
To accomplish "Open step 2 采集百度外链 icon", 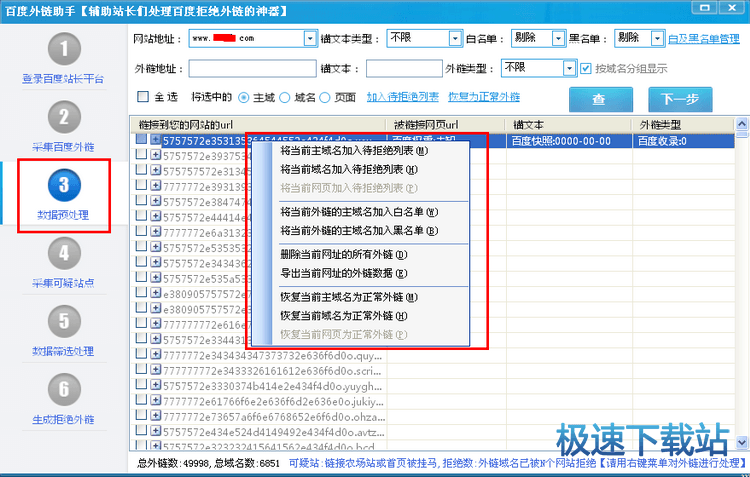I will [x=64, y=117].
